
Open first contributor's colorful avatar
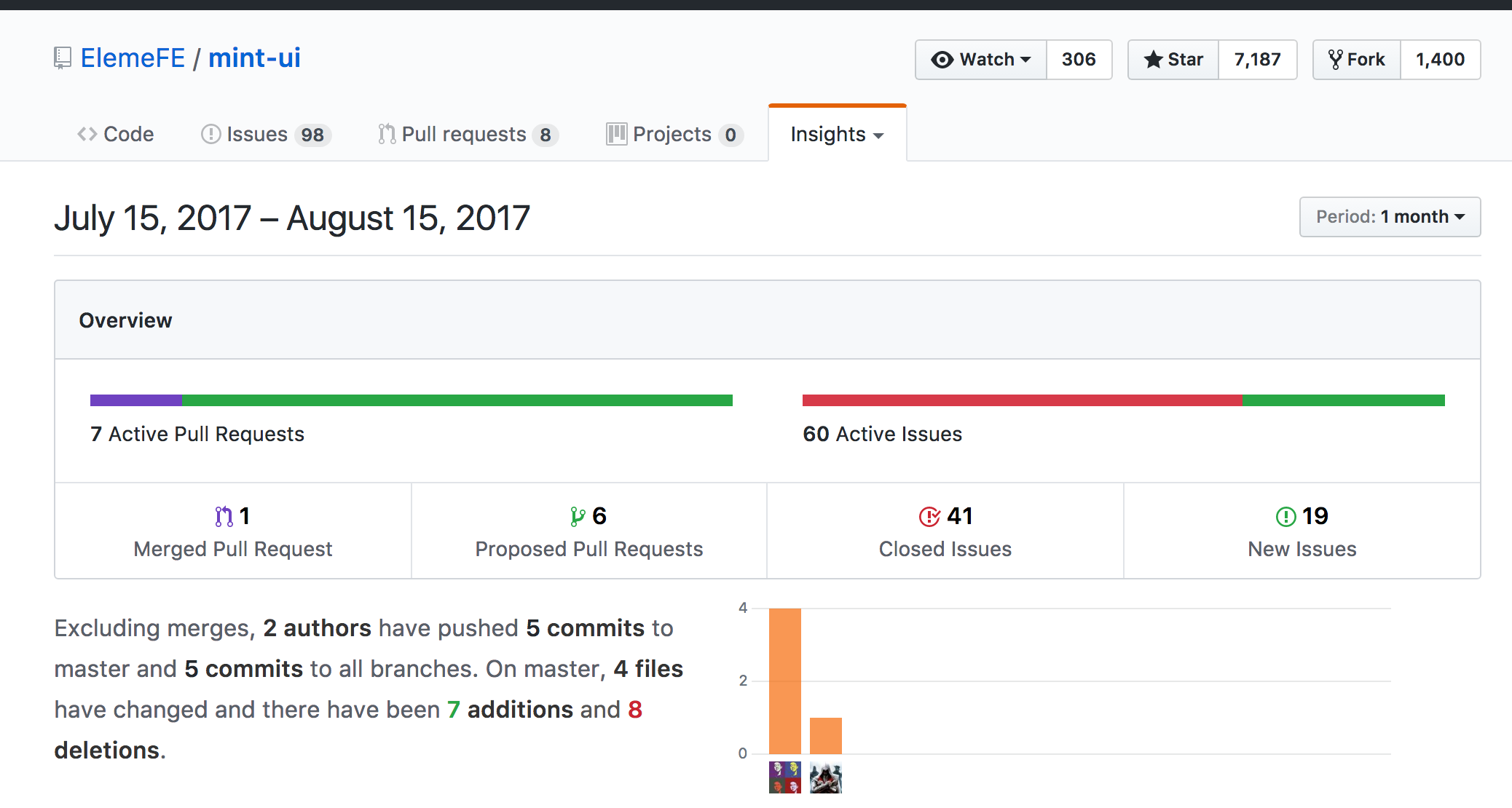[x=785, y=777]
